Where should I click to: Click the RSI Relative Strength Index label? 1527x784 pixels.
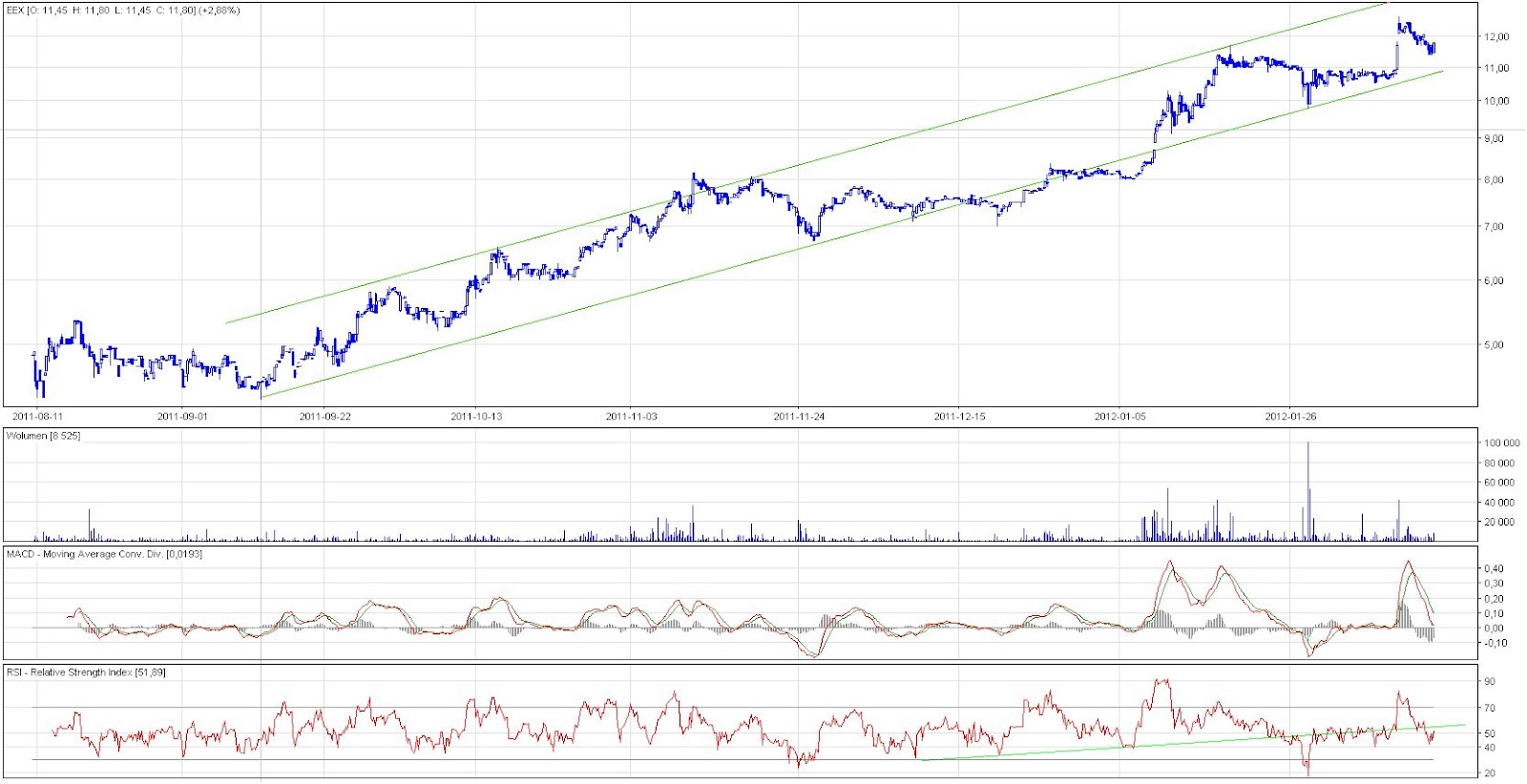(87, 672)
